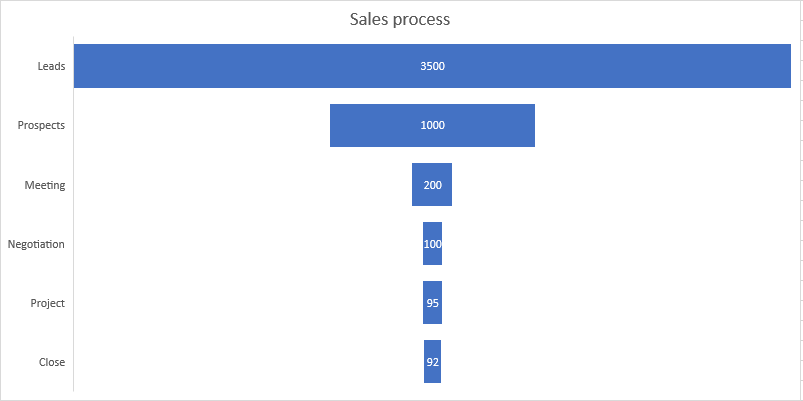Click the 92 data label
Viewport: 803px width, 401px height.
pos(432,362)
